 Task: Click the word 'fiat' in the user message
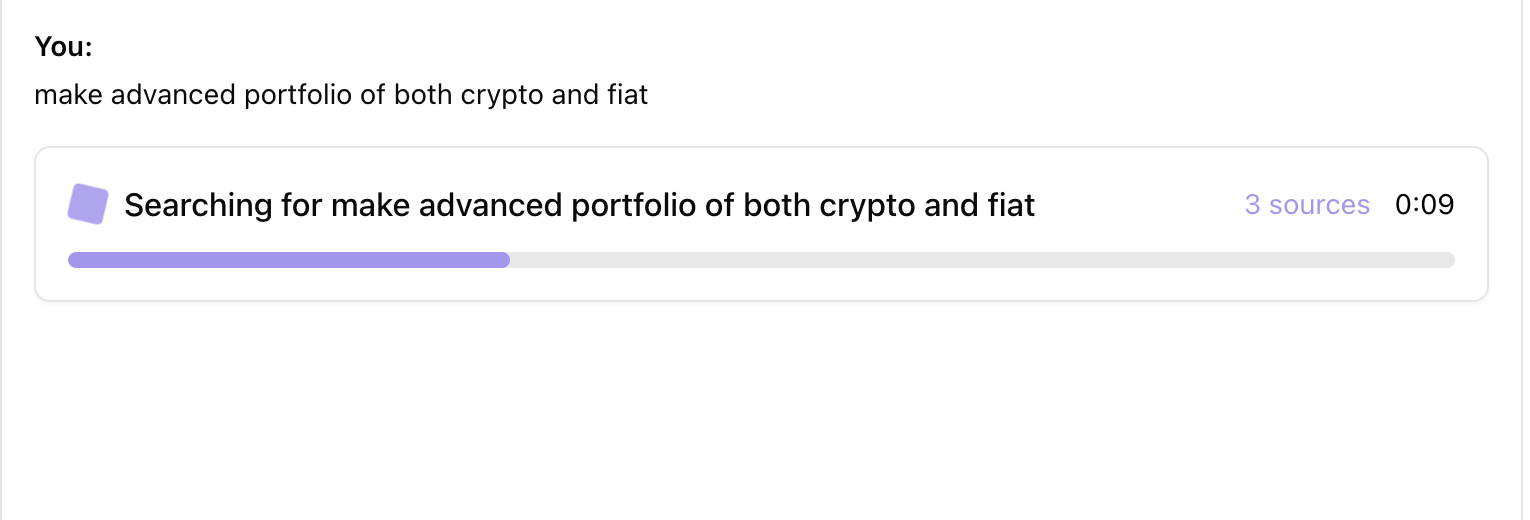point(627,95)
